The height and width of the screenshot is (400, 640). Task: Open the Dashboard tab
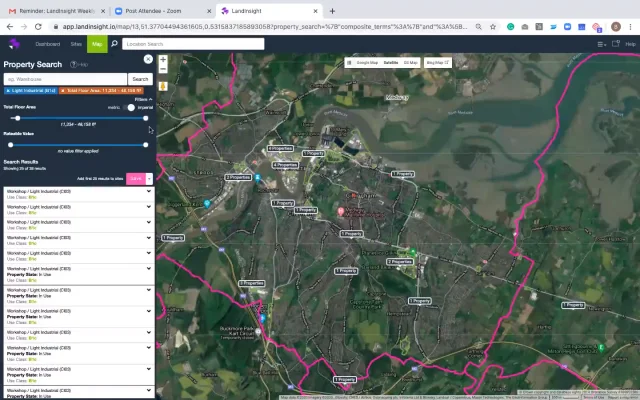coord(47,44)
